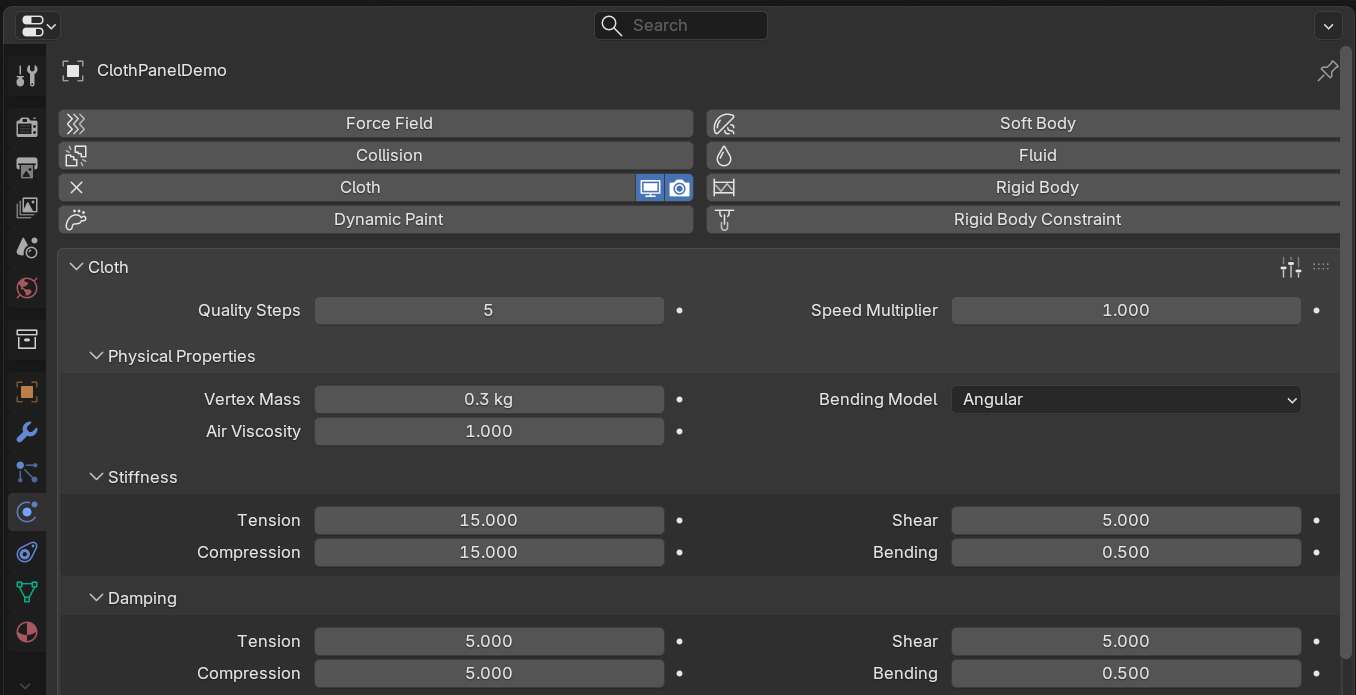Image resolution: width=1356 pixels, height=695 pixels.
Task: Animate the Vertex Mass property dot
Action: coord(680,400)
